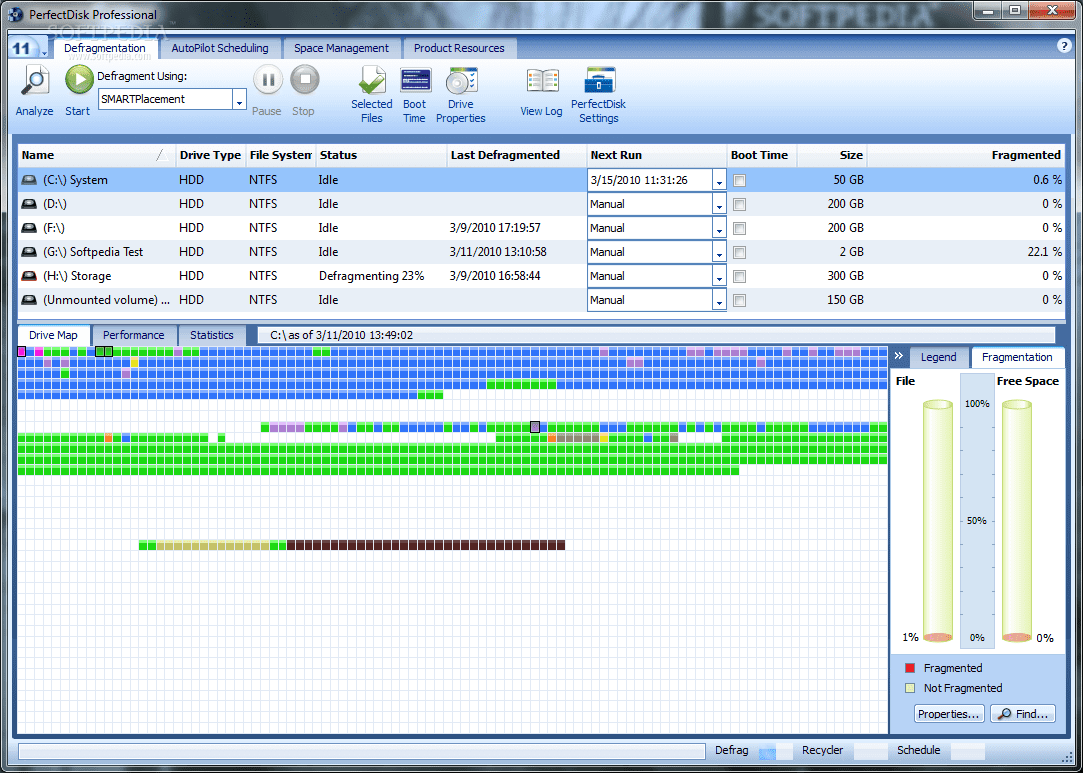Viewport: 1083px width, 773px height.
Task: Select 'Defragmenting 23%' status cell
Action: point(372,276)
